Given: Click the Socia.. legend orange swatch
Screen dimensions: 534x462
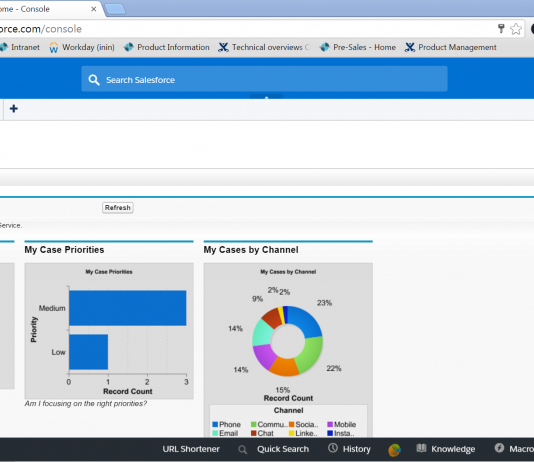Looking at the screenshot, I should tap(292, 425).
